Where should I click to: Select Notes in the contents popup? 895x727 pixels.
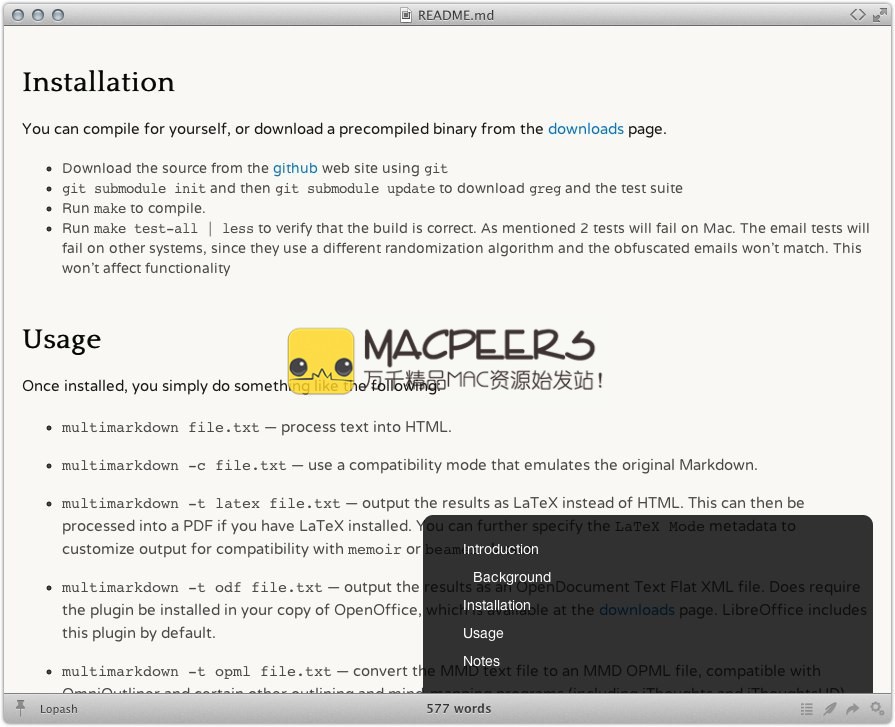(481, 661)
